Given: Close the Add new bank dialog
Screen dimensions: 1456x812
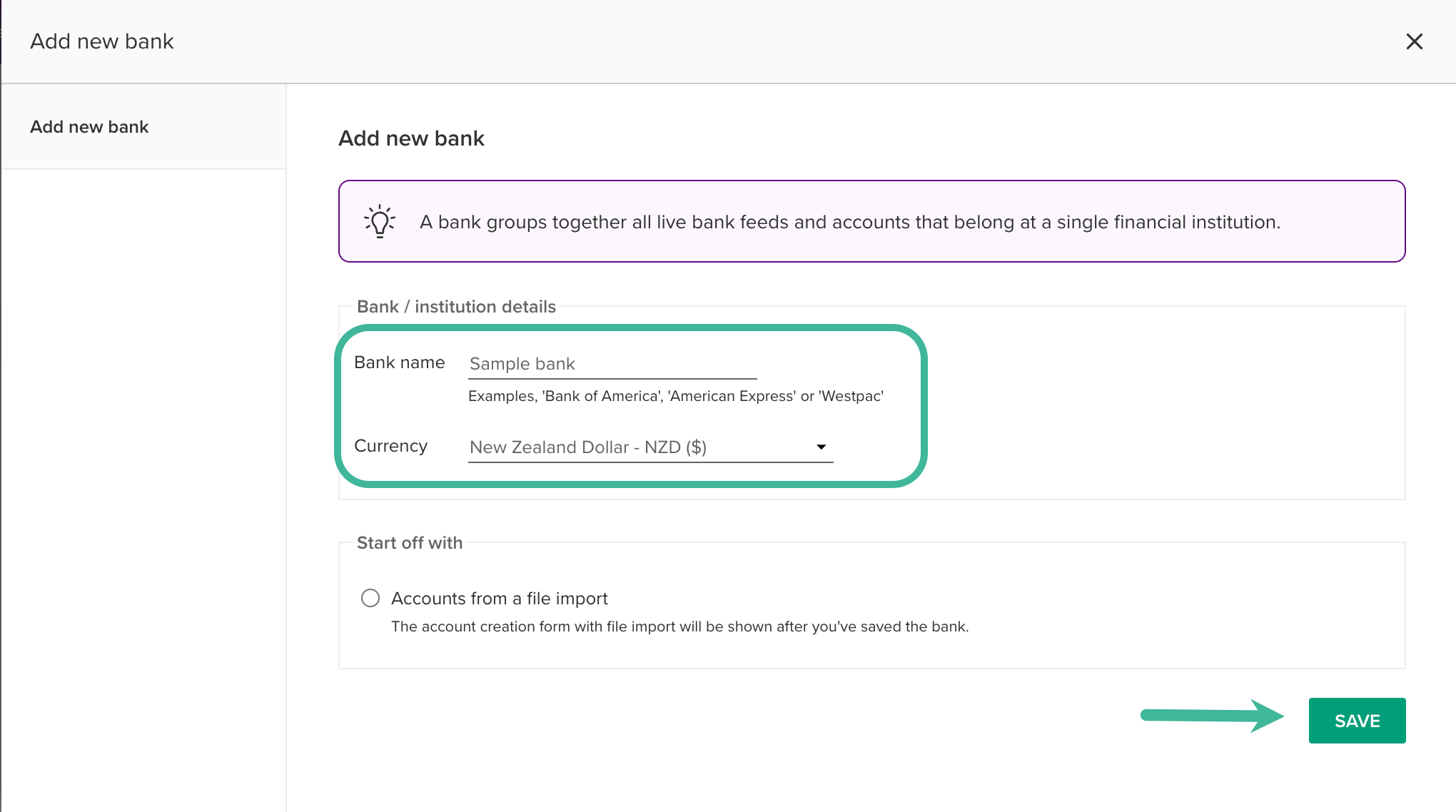Looking at the screenshot, I should point(1414,41).
